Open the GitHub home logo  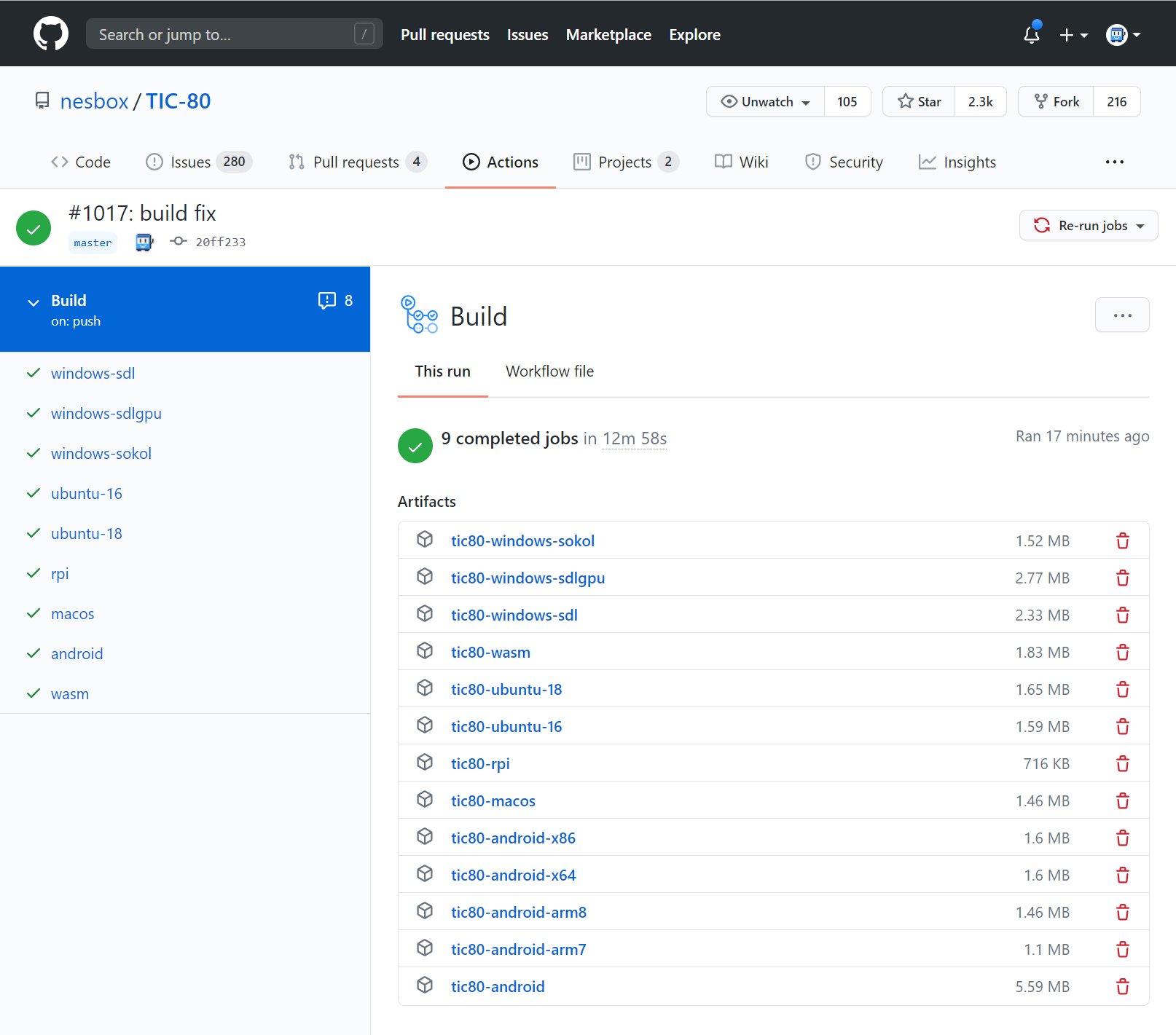(51, 33)
